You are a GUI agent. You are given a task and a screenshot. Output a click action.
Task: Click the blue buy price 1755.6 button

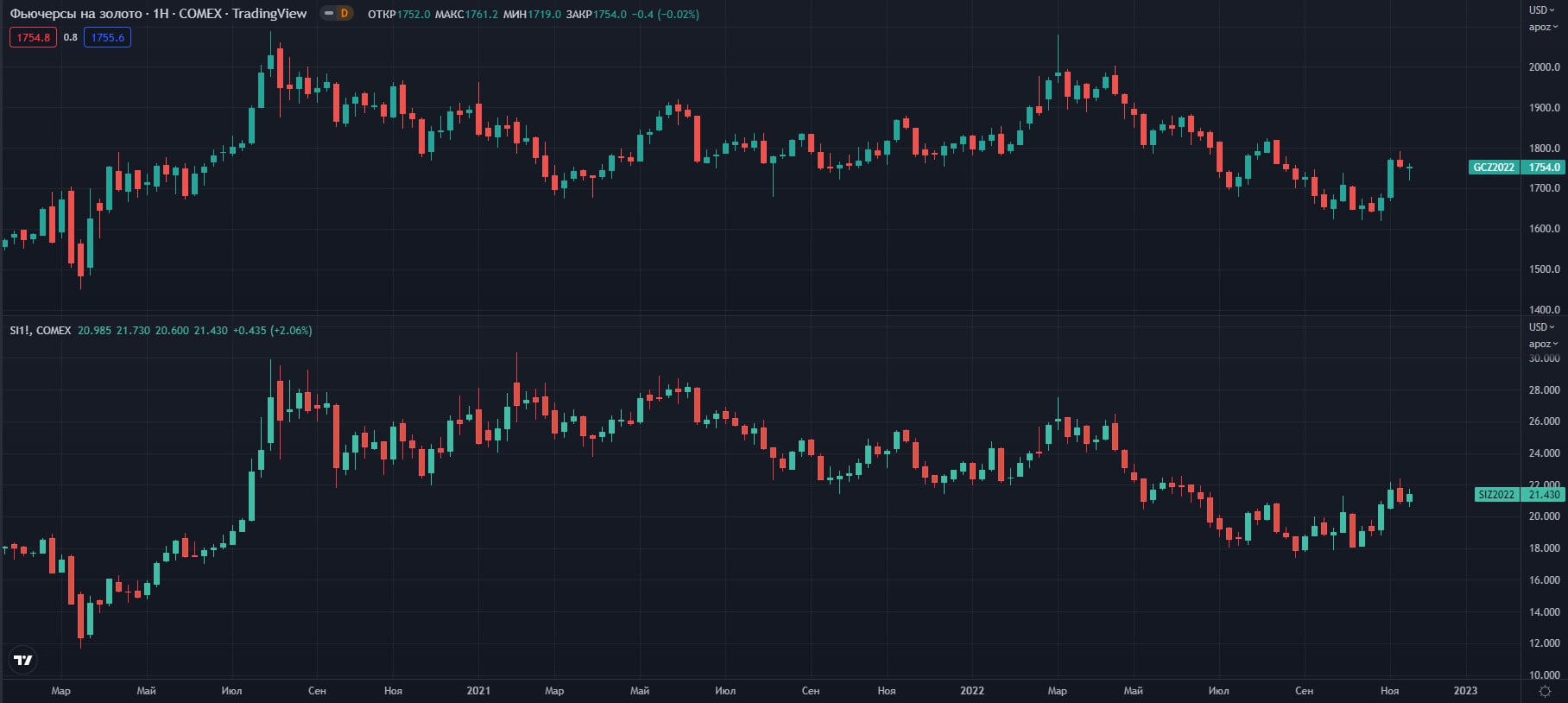107,37
